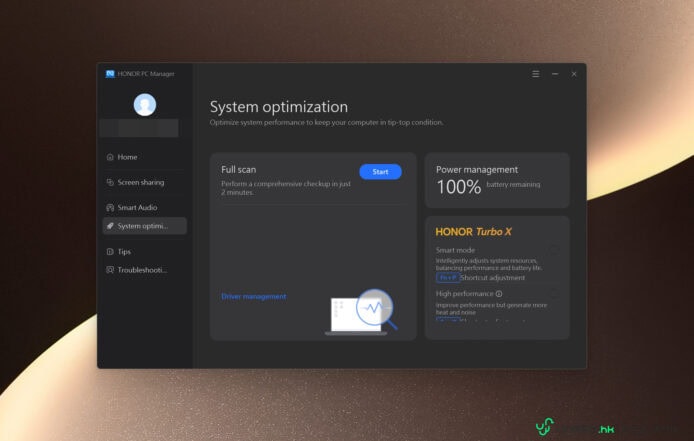Close the HONOR PC Manager window
Screen dimensions: 694x441
pyautogui.click(x=574, y=74)
